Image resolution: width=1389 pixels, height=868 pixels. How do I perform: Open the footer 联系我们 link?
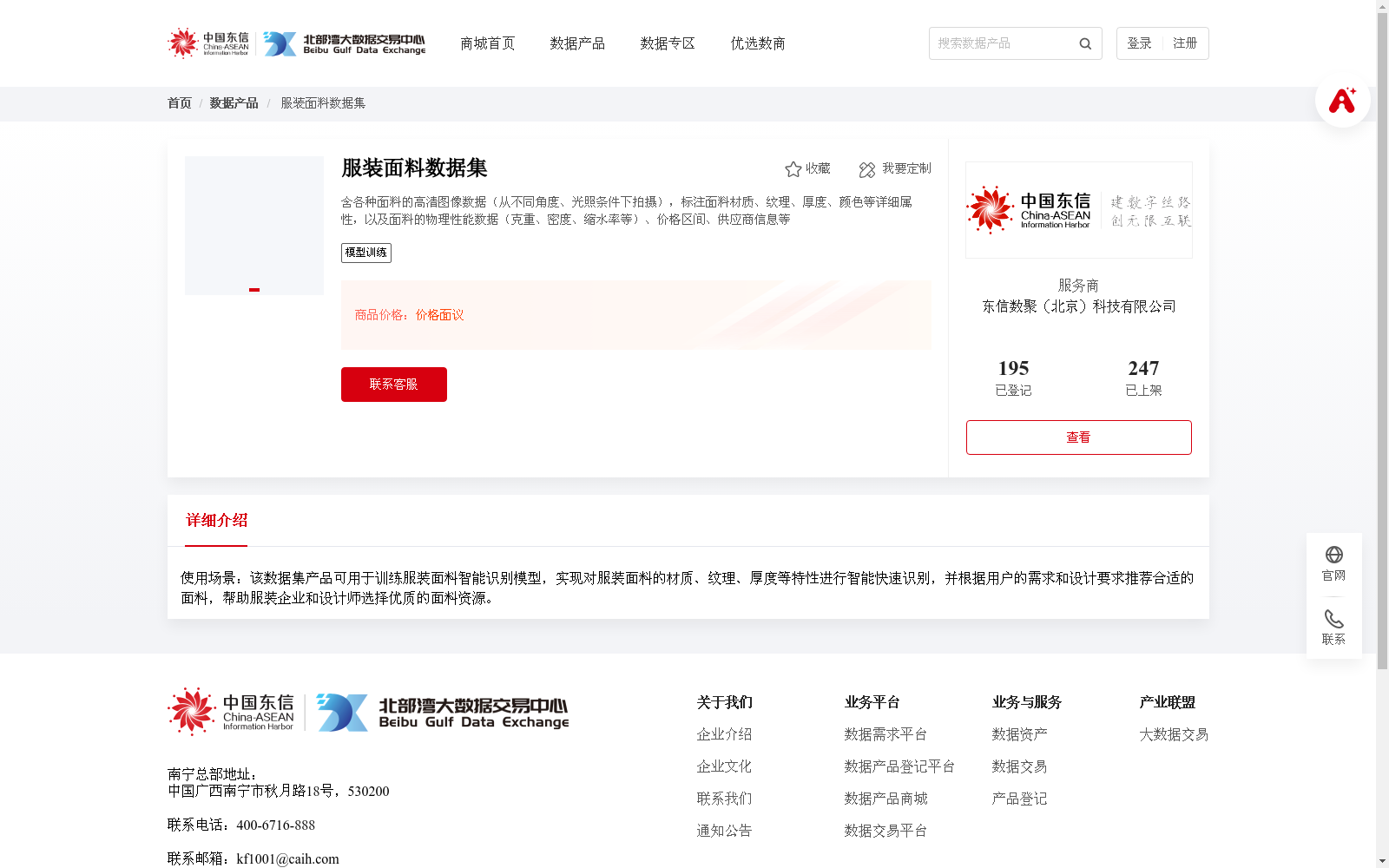[x=724, y=799]
